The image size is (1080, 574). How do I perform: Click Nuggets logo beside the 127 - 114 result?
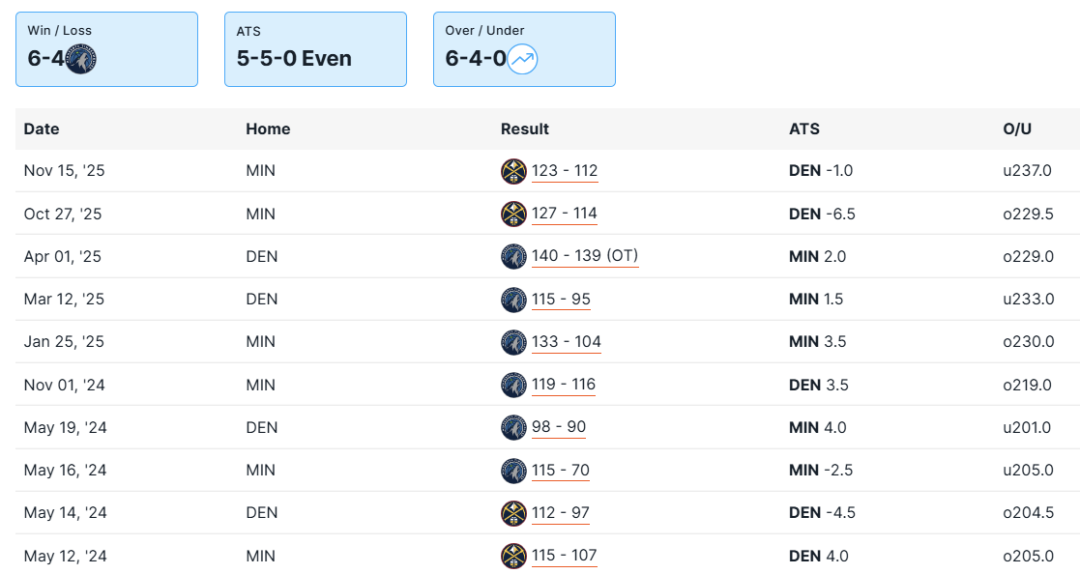(513, 214)
